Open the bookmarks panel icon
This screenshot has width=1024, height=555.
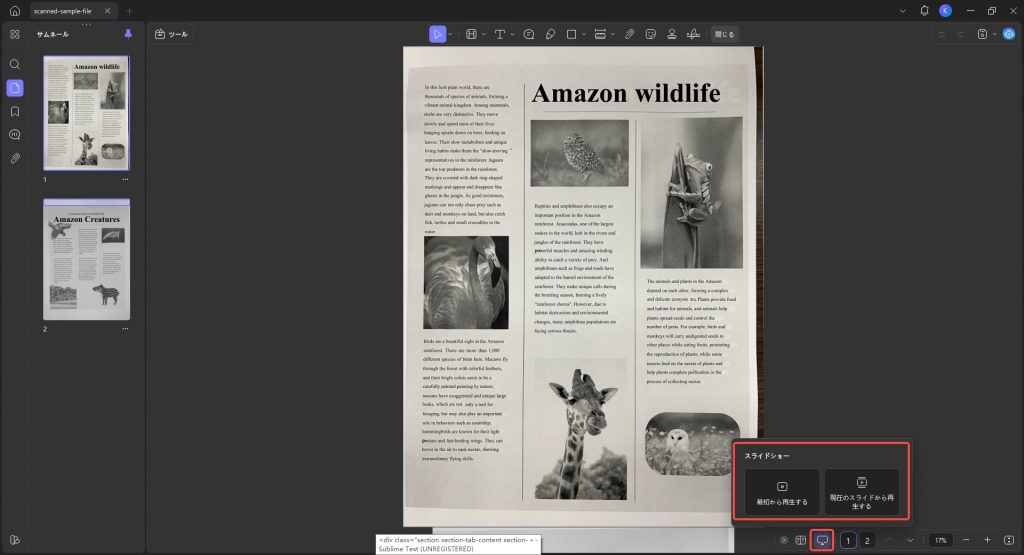pos(14,112)
